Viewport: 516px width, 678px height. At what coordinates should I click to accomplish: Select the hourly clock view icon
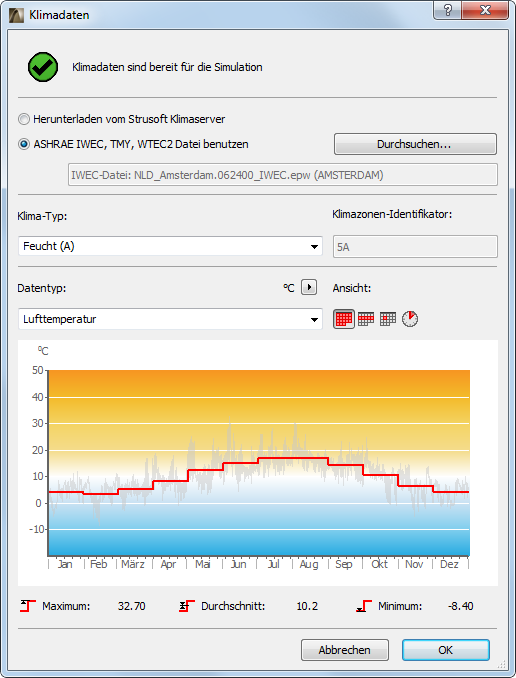click(x=410, y=319)
